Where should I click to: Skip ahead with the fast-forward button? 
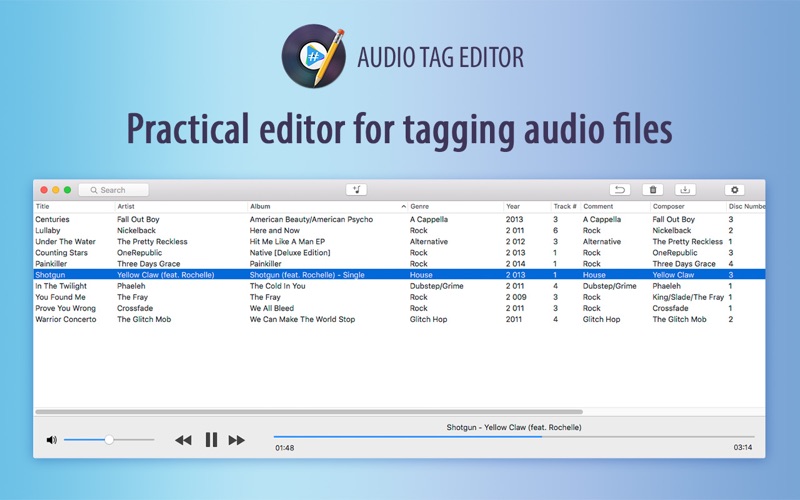[237, 440]
